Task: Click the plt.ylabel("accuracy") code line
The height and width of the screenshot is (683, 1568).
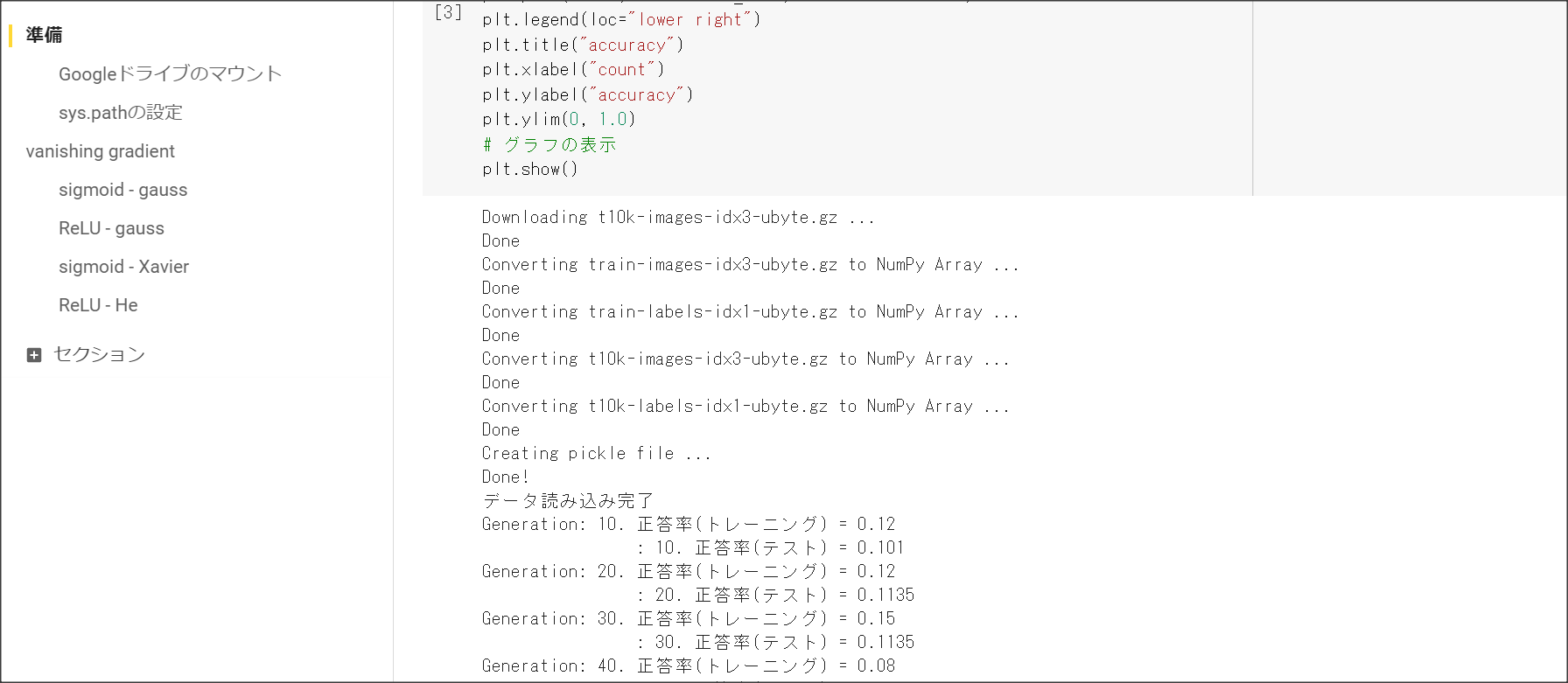Action: pyautogui.click(x=588, y=95)
